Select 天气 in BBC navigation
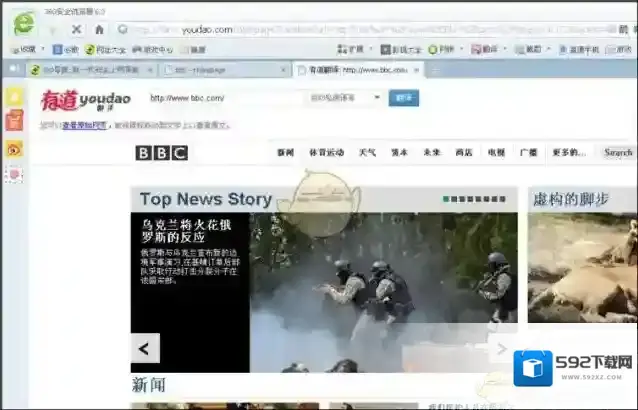This screenshot has height=410, width=638. pos(367,153)
